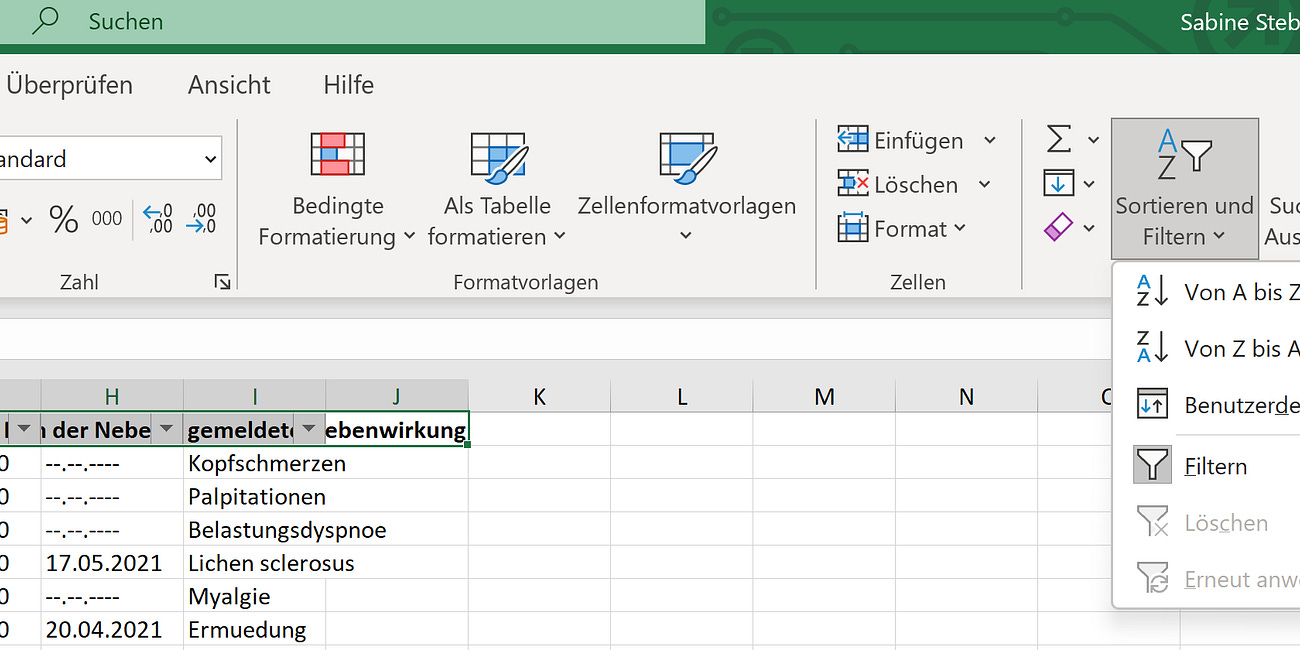Image resolution: width=1300 pixels, height=650 pixels.
Task: Open filter dropdown in column I header
Action: coord(309,429)
